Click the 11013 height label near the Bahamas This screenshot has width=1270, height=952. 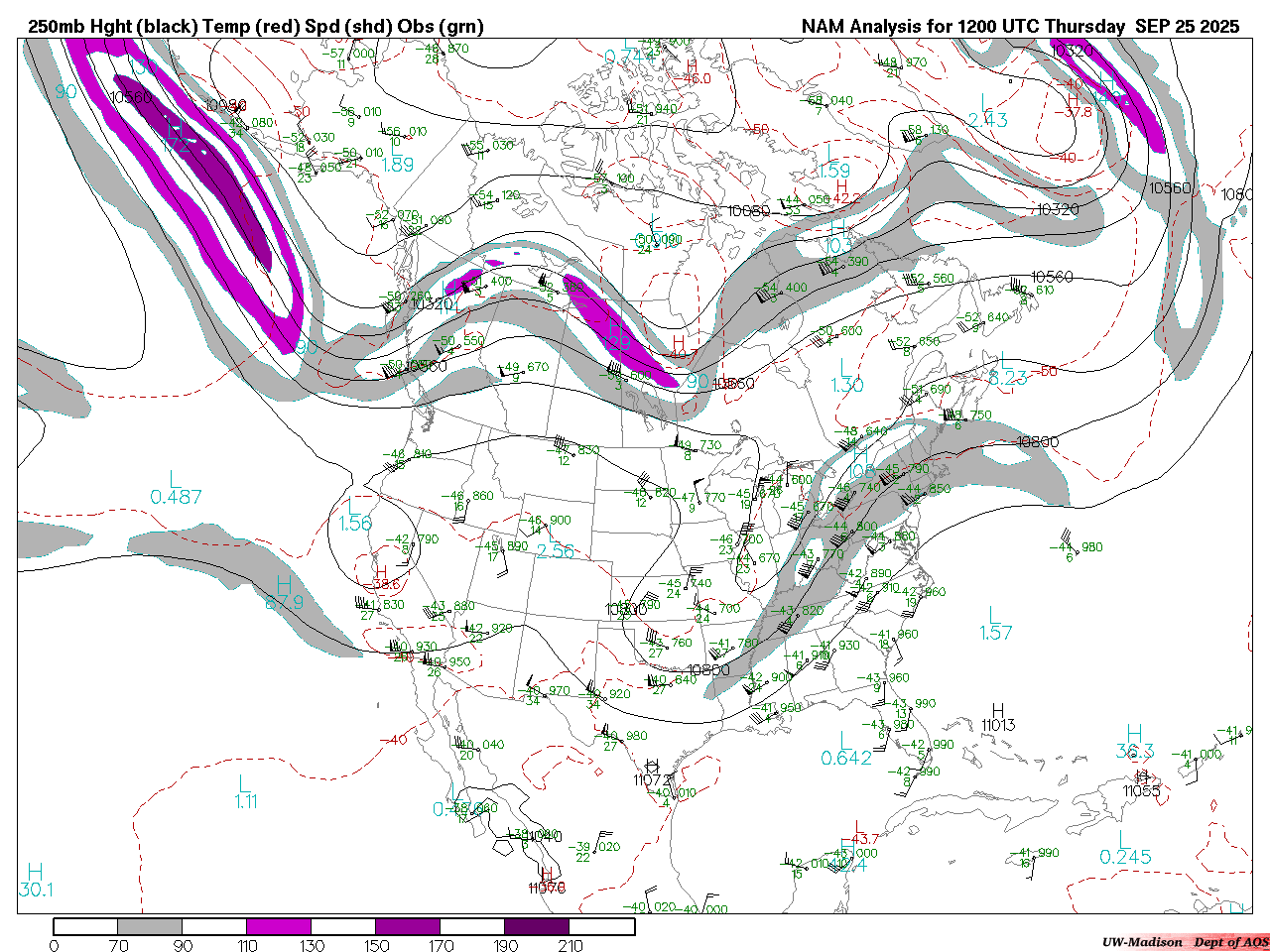[998, 725]
